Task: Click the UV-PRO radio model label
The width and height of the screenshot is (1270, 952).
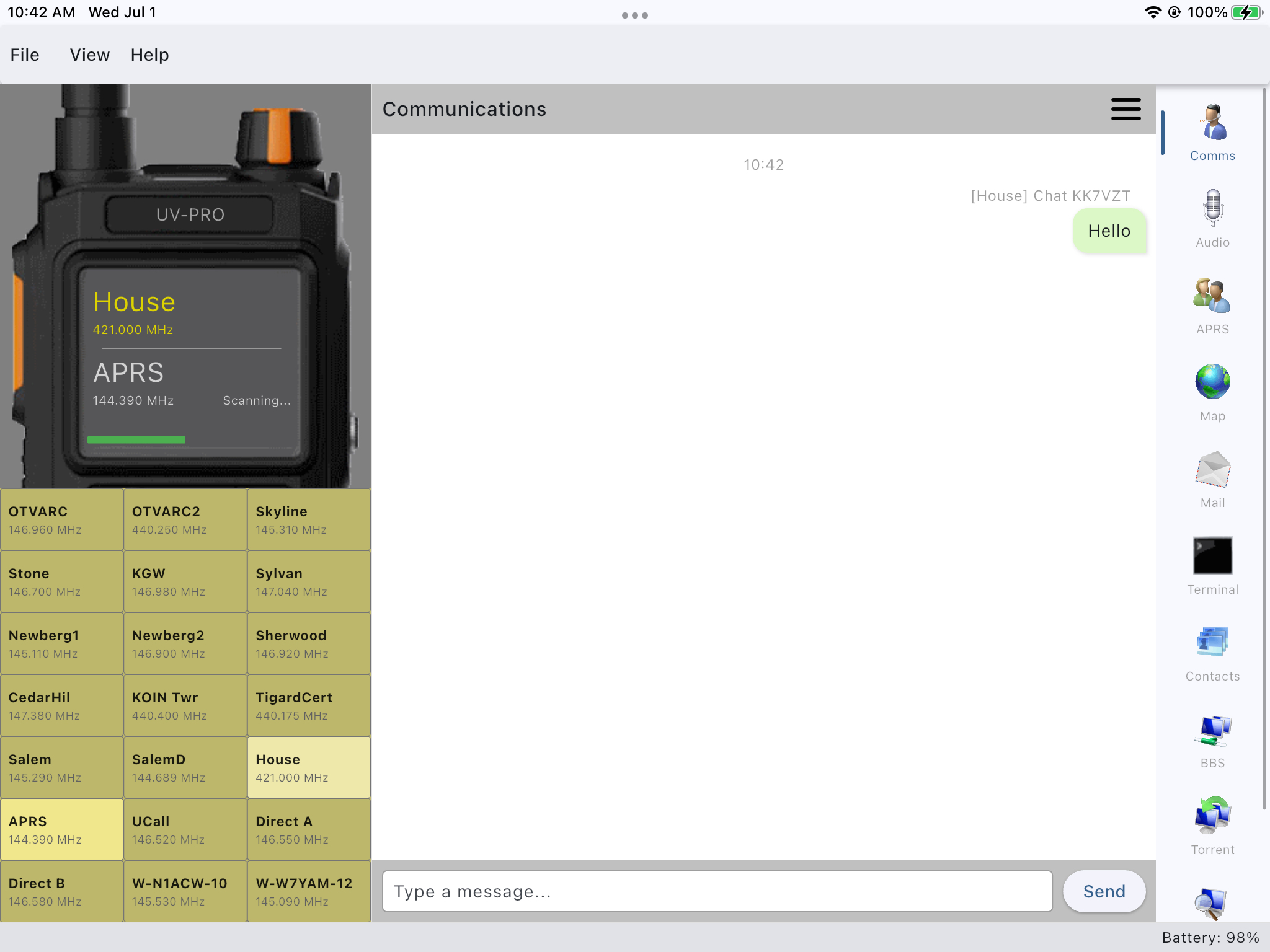Action: [x=190, y=214]
